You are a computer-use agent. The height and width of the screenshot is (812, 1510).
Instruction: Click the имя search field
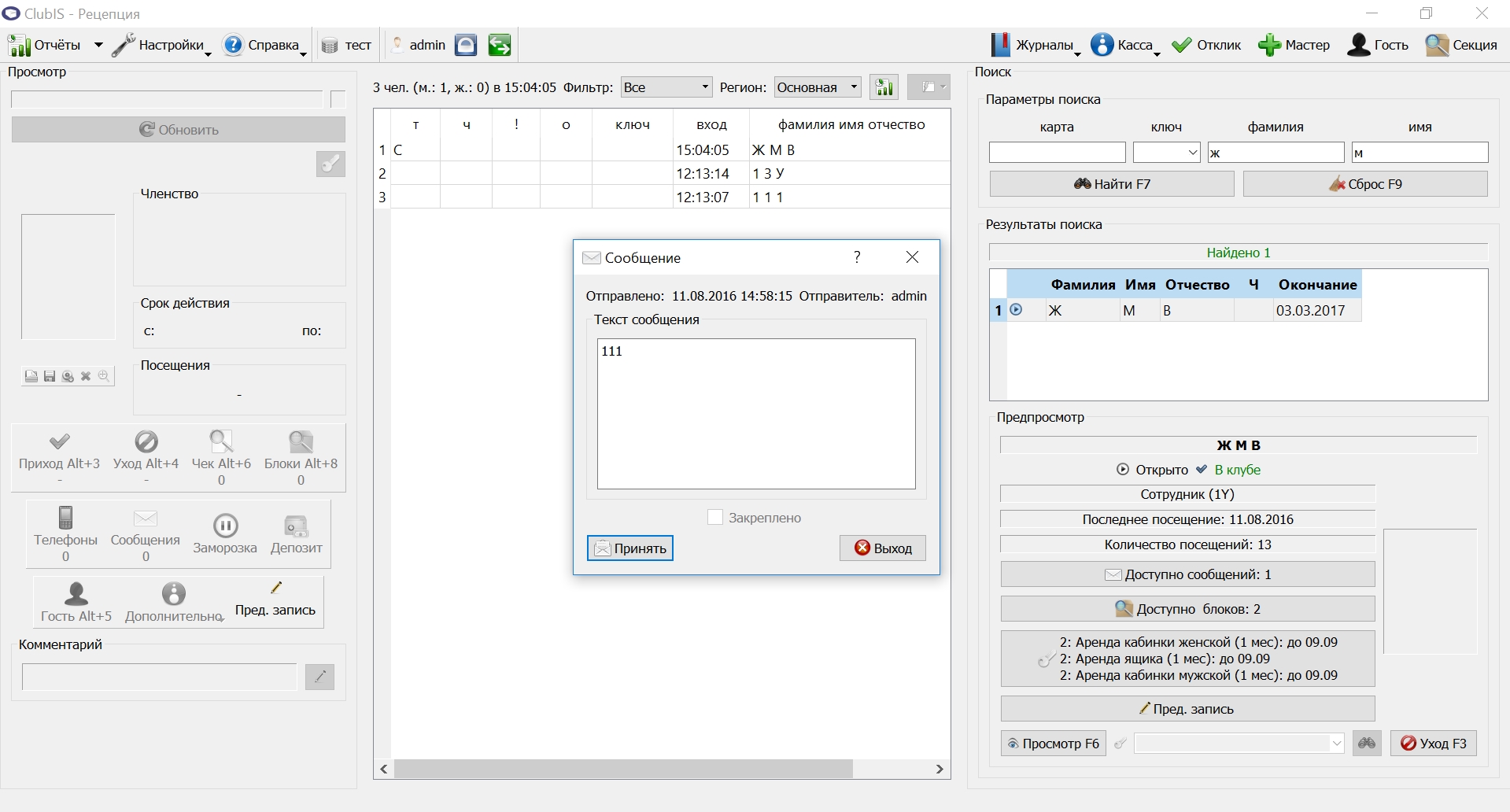coord(1420,153)
